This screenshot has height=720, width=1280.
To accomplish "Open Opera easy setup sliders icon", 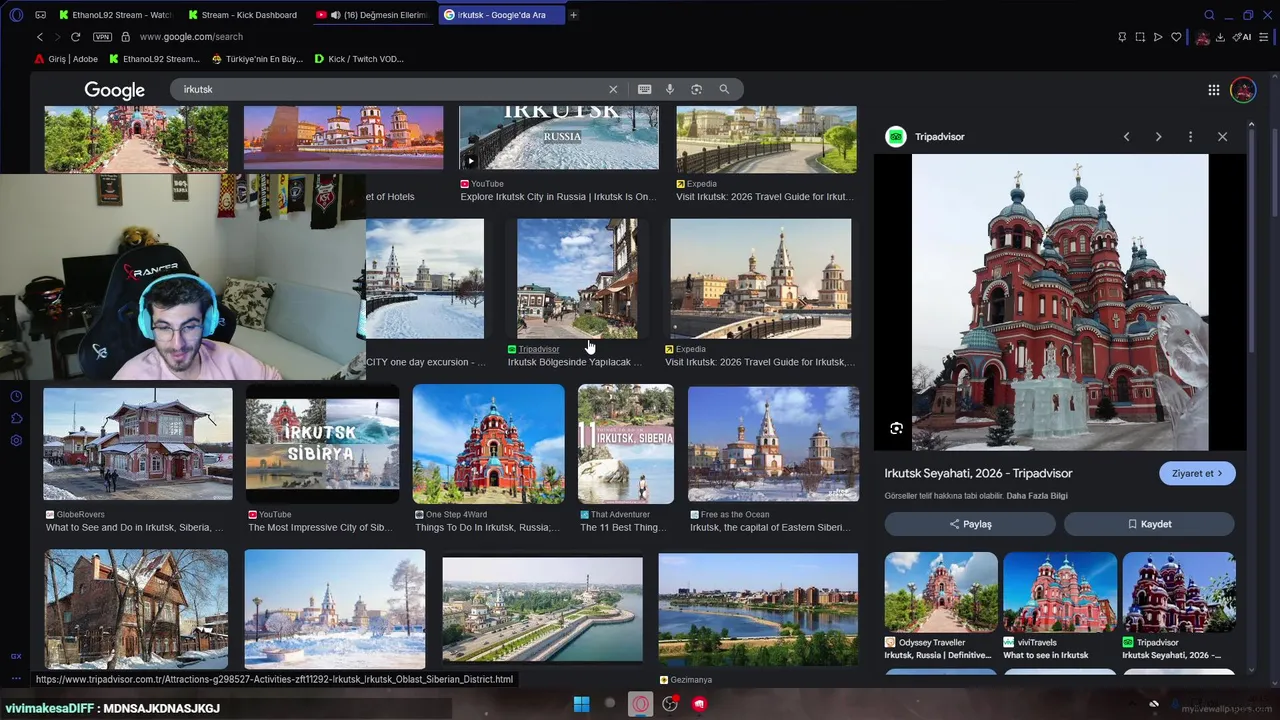I will (1266, 37).
